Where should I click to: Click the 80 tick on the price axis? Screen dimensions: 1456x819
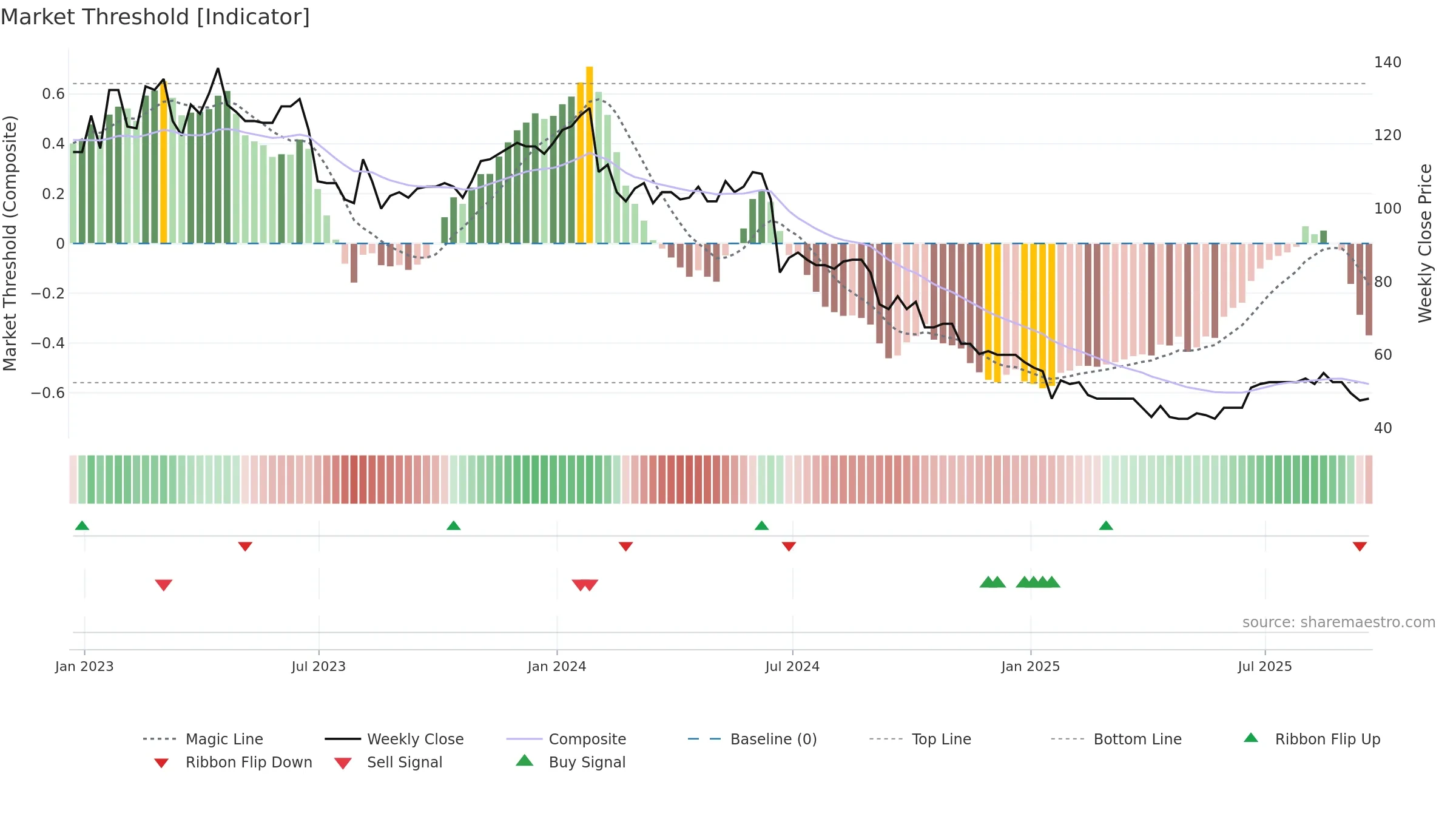pos(1383,281)
